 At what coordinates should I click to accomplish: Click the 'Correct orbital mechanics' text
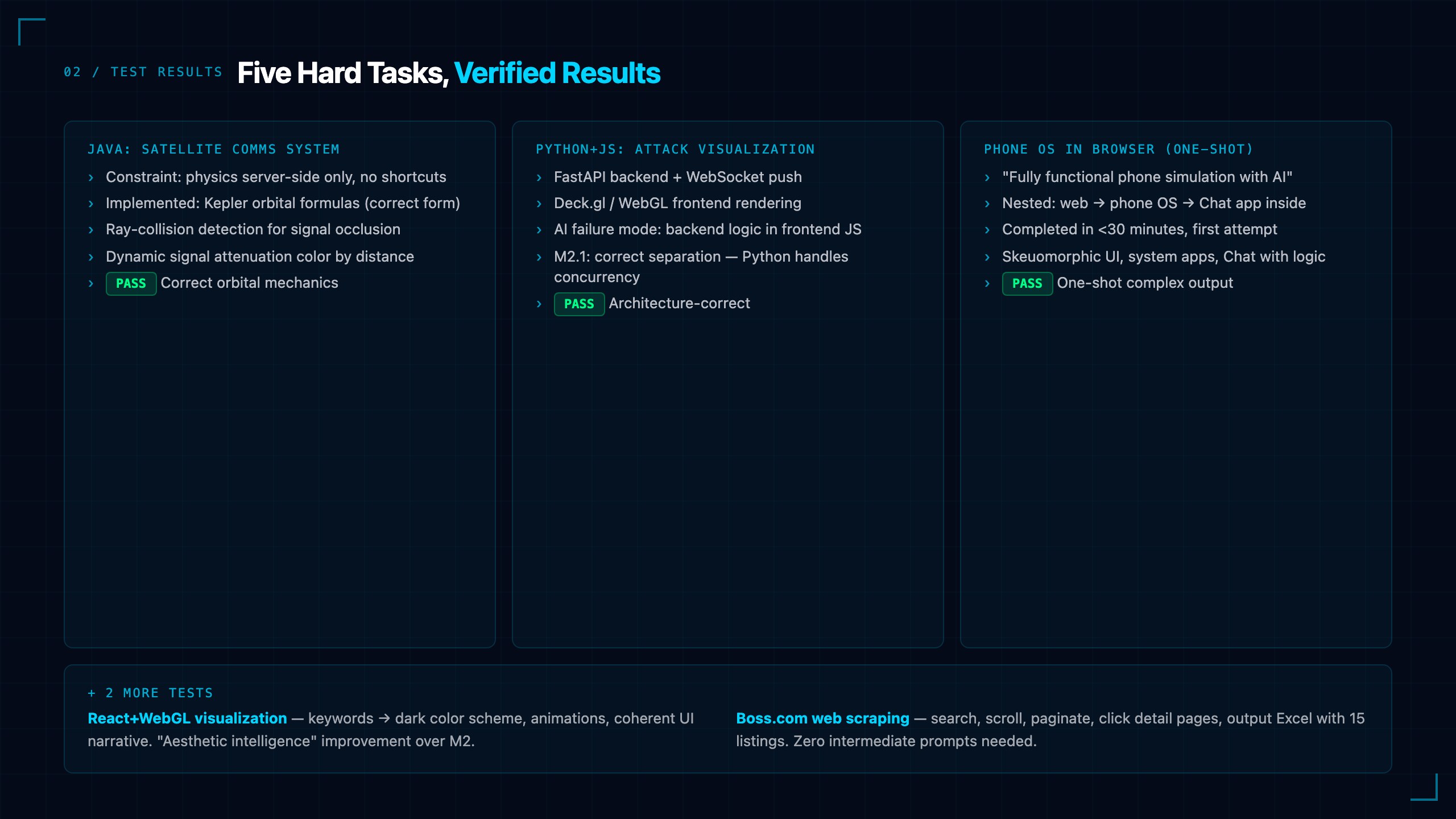[x=250, y=283]
